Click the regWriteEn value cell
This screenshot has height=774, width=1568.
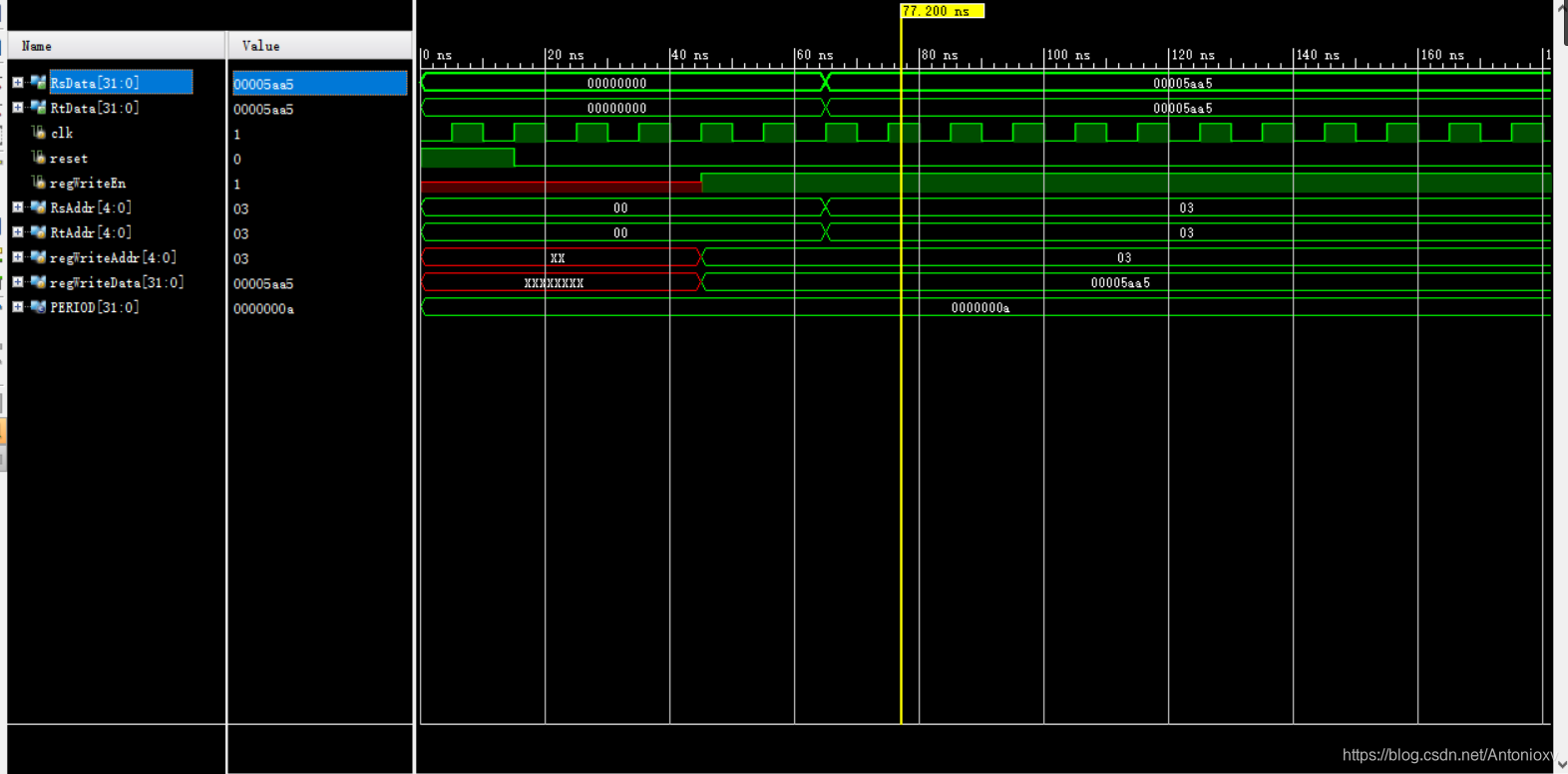click(237, 184)
